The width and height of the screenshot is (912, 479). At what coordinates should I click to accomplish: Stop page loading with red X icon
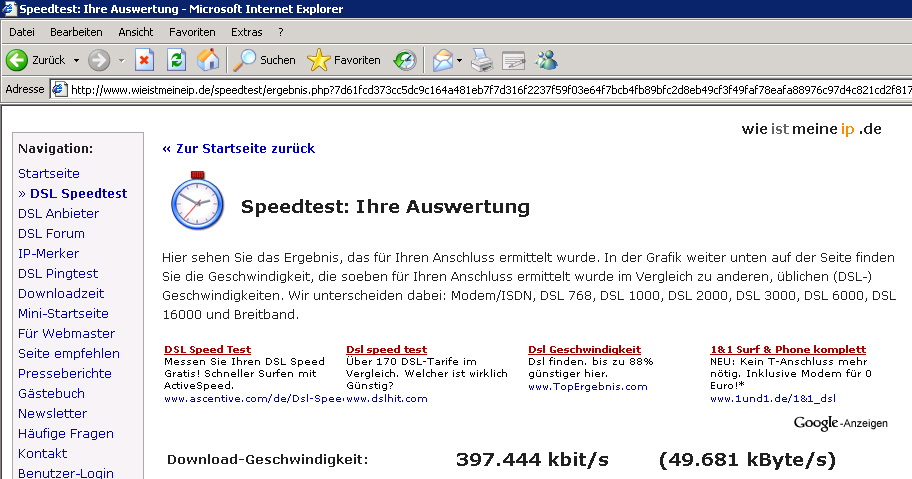click(x=144, y=60)
